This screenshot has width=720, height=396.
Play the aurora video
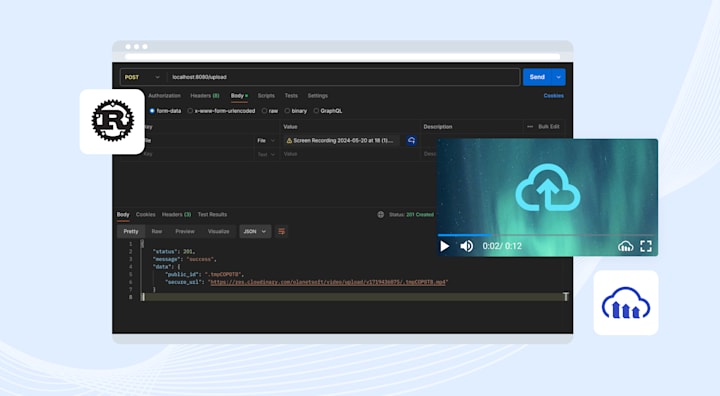coord(444,246)
